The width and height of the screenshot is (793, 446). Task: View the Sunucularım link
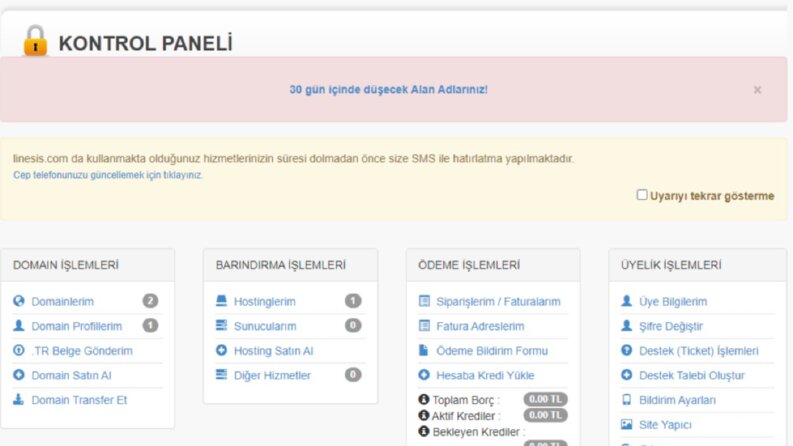click(x=265, y=326)
